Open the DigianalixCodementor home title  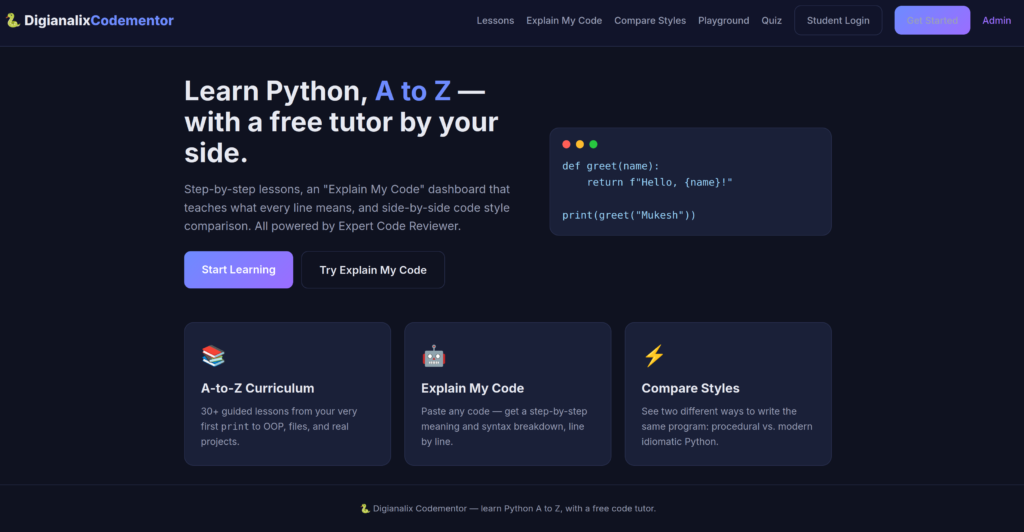[x=99, y=20]
